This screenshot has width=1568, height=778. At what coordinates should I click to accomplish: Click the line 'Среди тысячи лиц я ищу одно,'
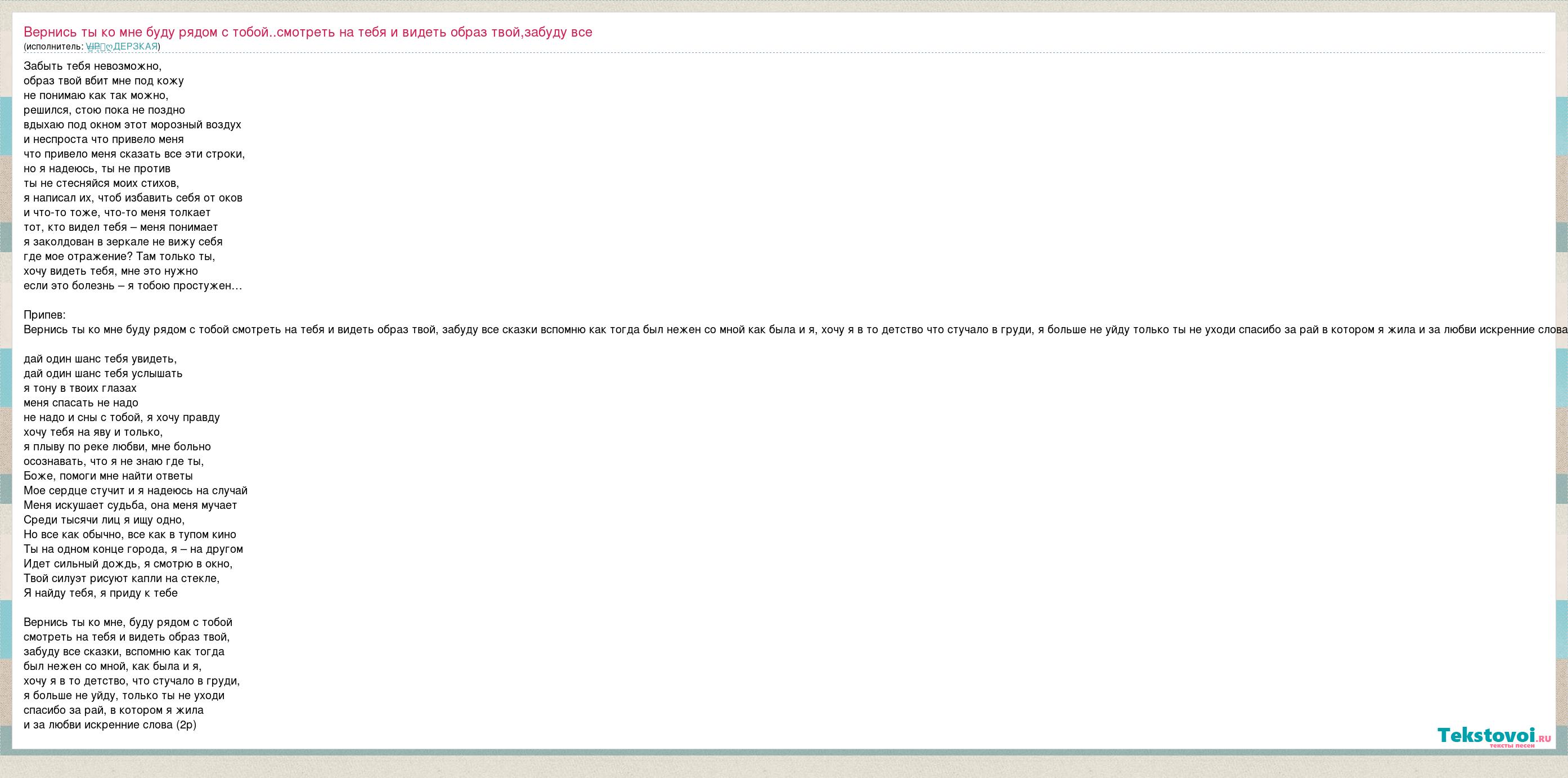pos(104,520)
